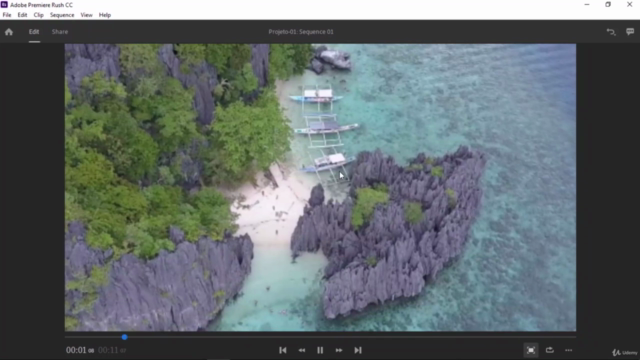The image size is (640, 360).
Task: Jump to previous edit point
Action: click(x=282, y=350)
